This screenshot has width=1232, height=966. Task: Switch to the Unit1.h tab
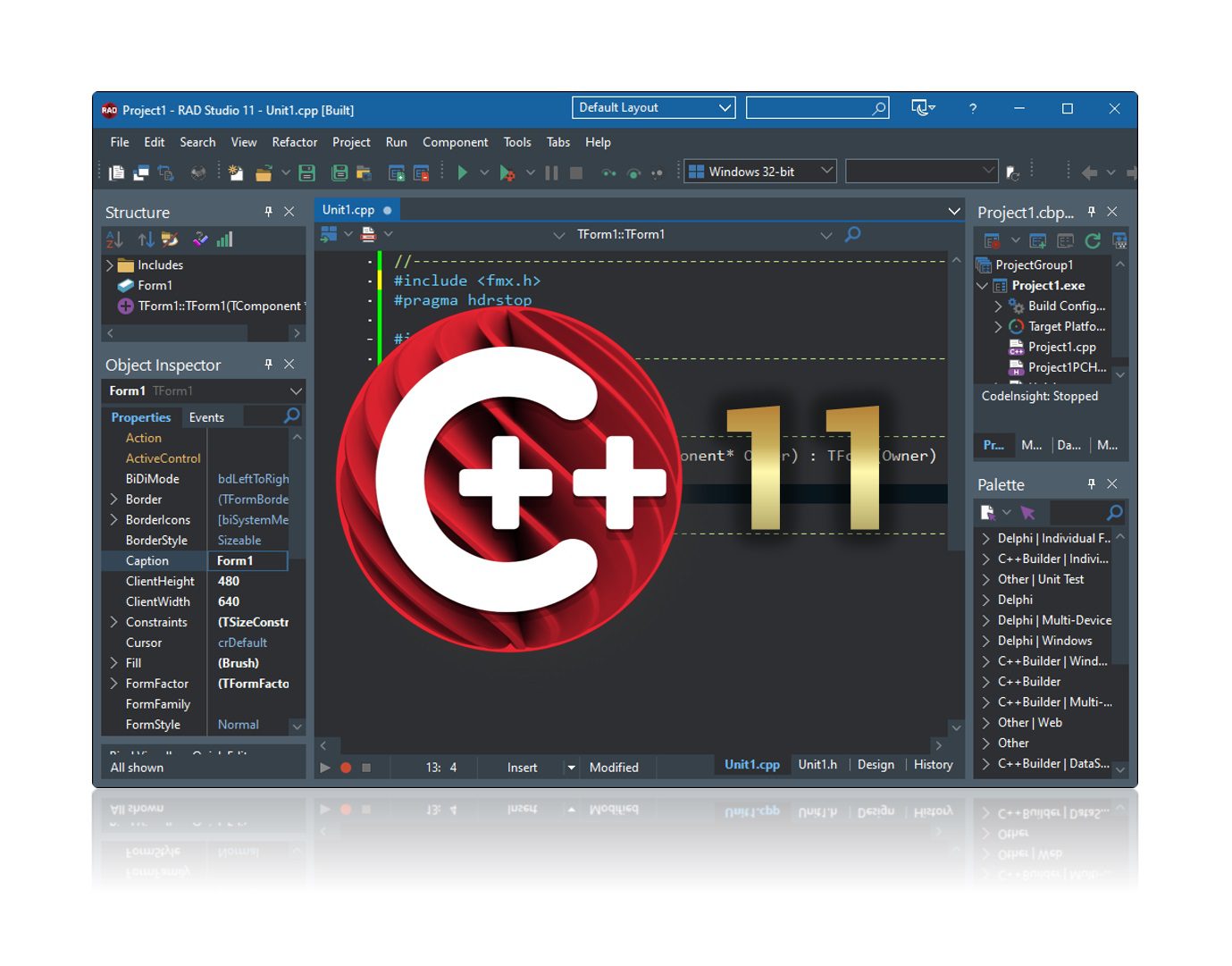click(817, 765)
